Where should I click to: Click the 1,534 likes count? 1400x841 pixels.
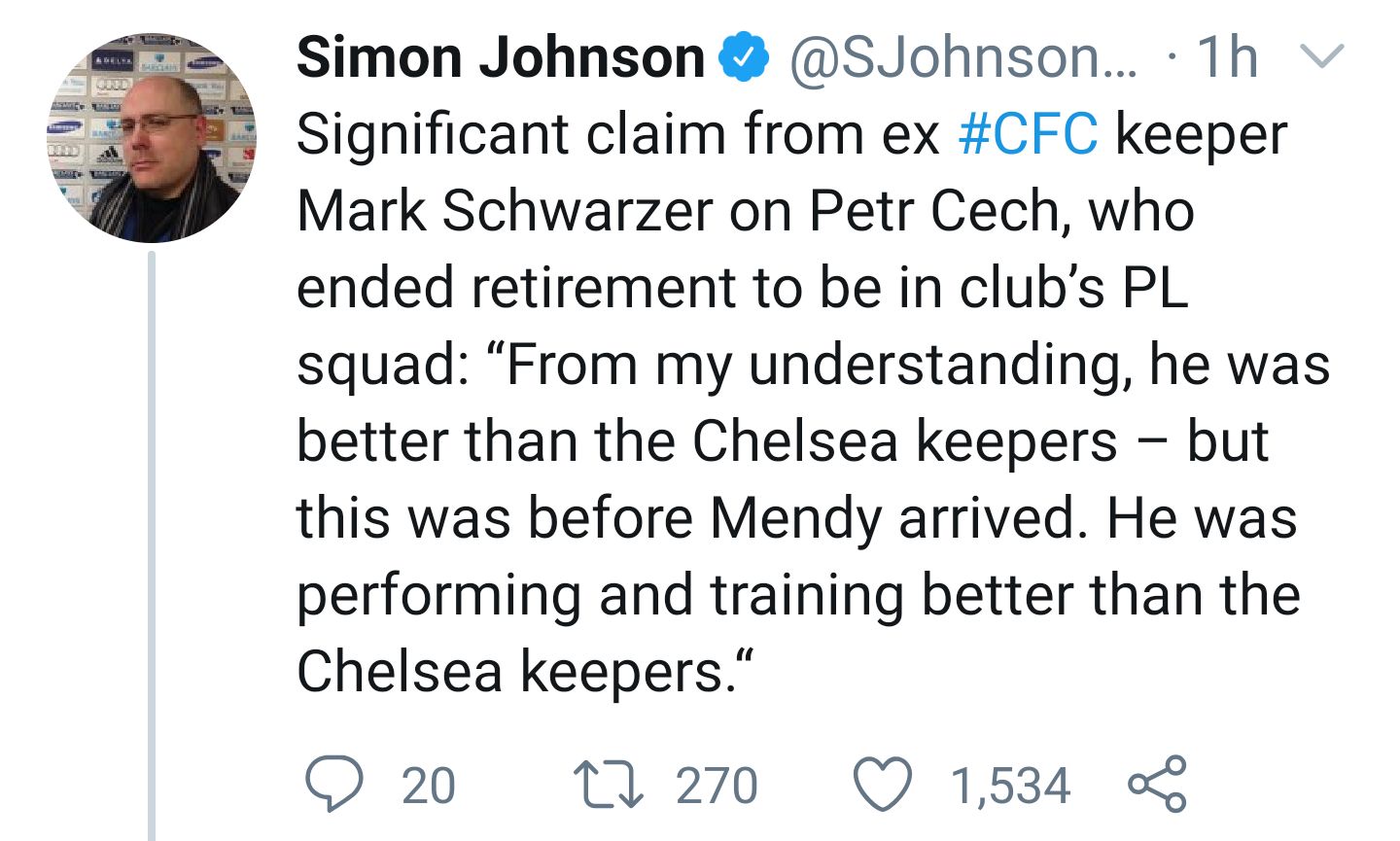(1010, 786)
